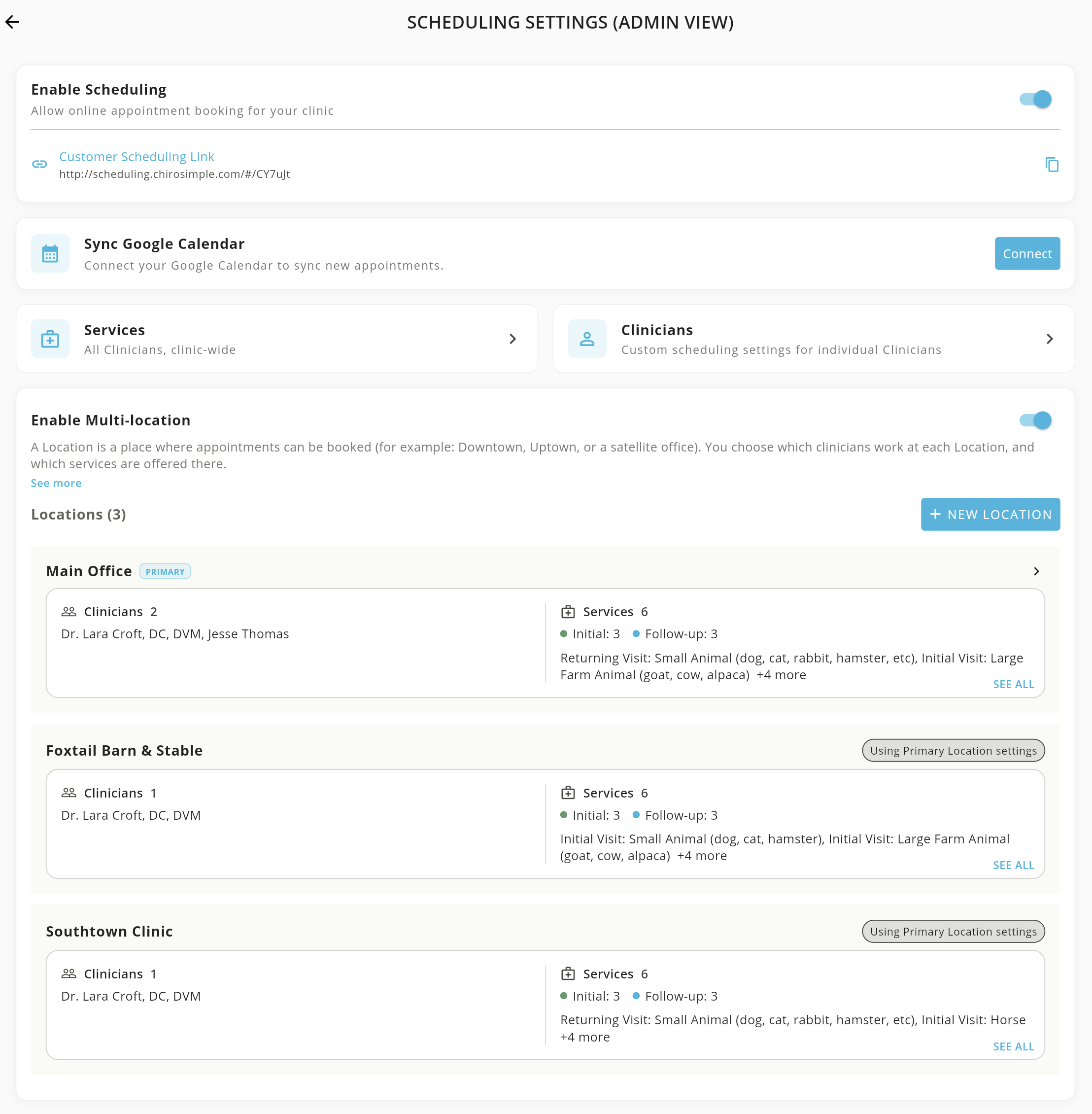Click Foxtail Barn Using Primary Location badge
The width and height of the screenshot is (1092, 1114).
click(x=953, y=751)
